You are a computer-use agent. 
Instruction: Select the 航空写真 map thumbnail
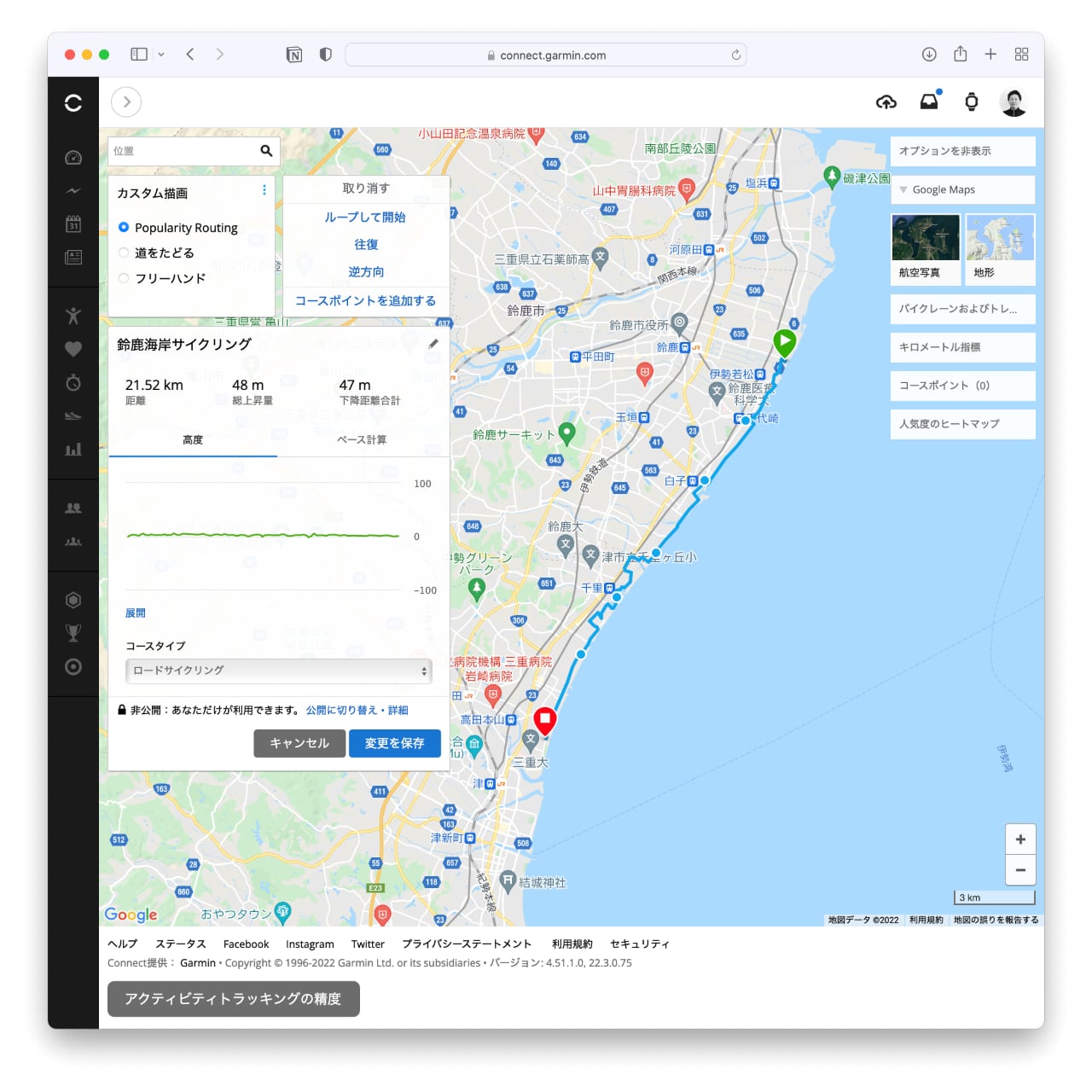point(925,247)
